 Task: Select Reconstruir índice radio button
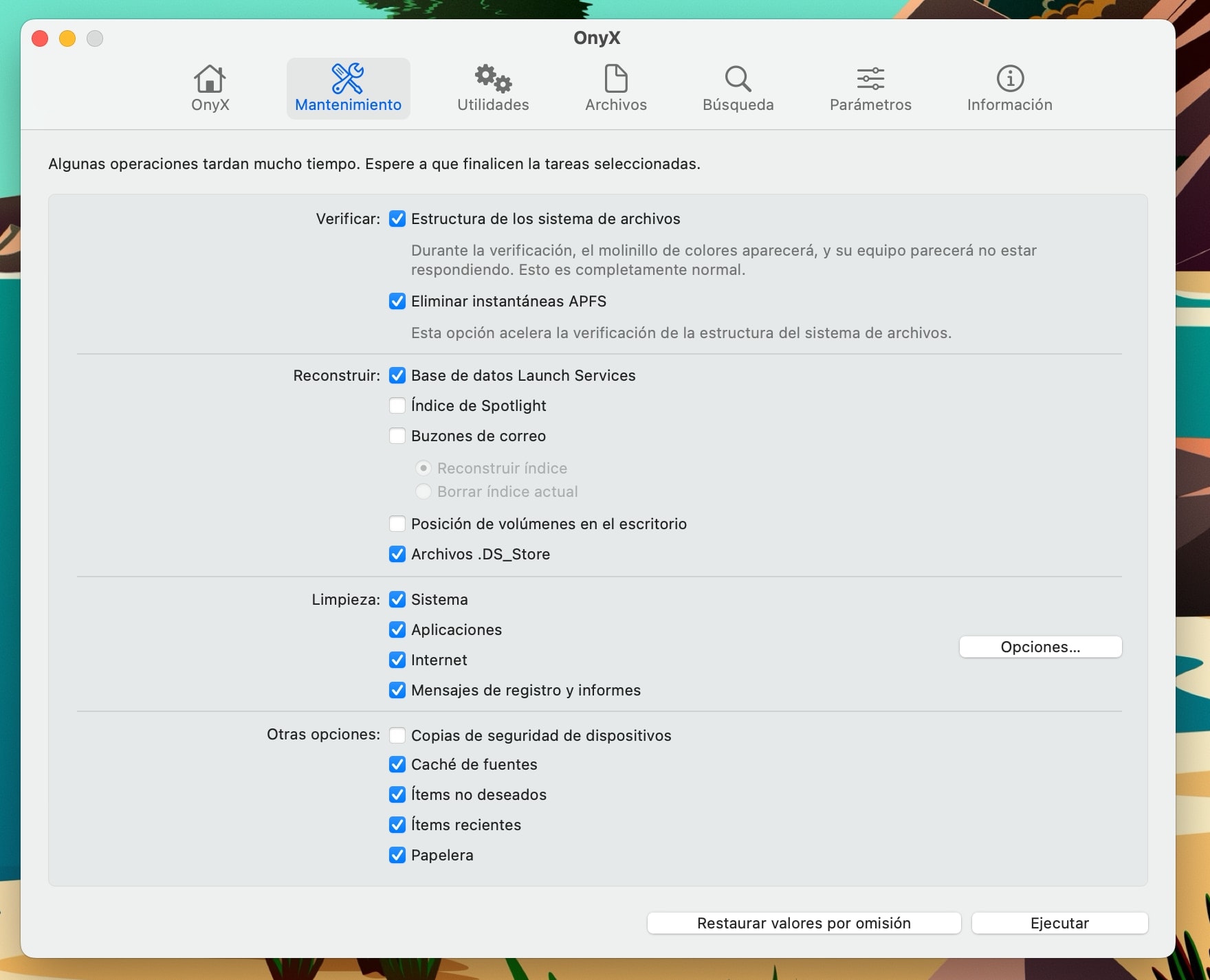point(423,468)
